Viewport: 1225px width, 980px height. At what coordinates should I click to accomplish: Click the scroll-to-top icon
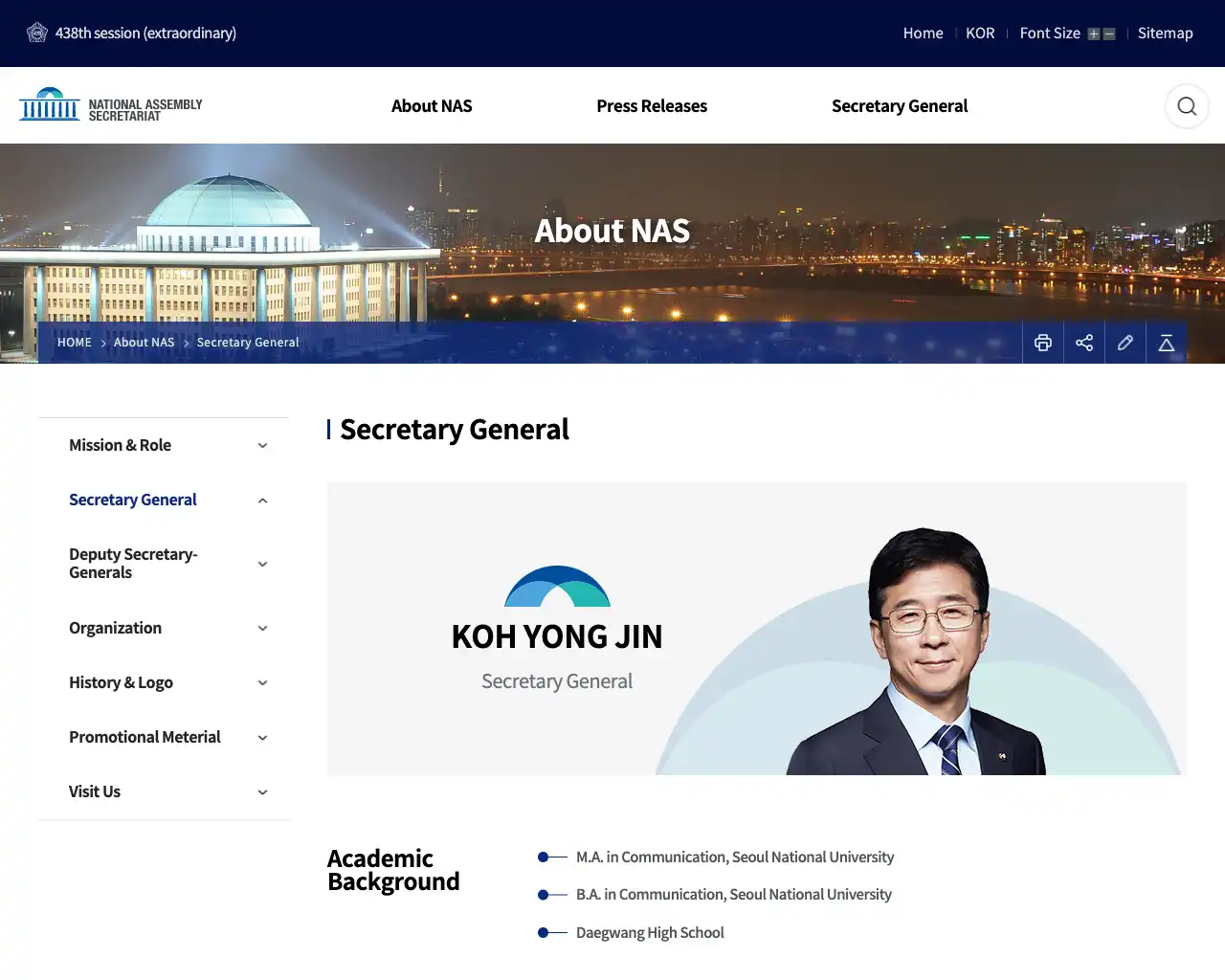(x=1167, y=343)
